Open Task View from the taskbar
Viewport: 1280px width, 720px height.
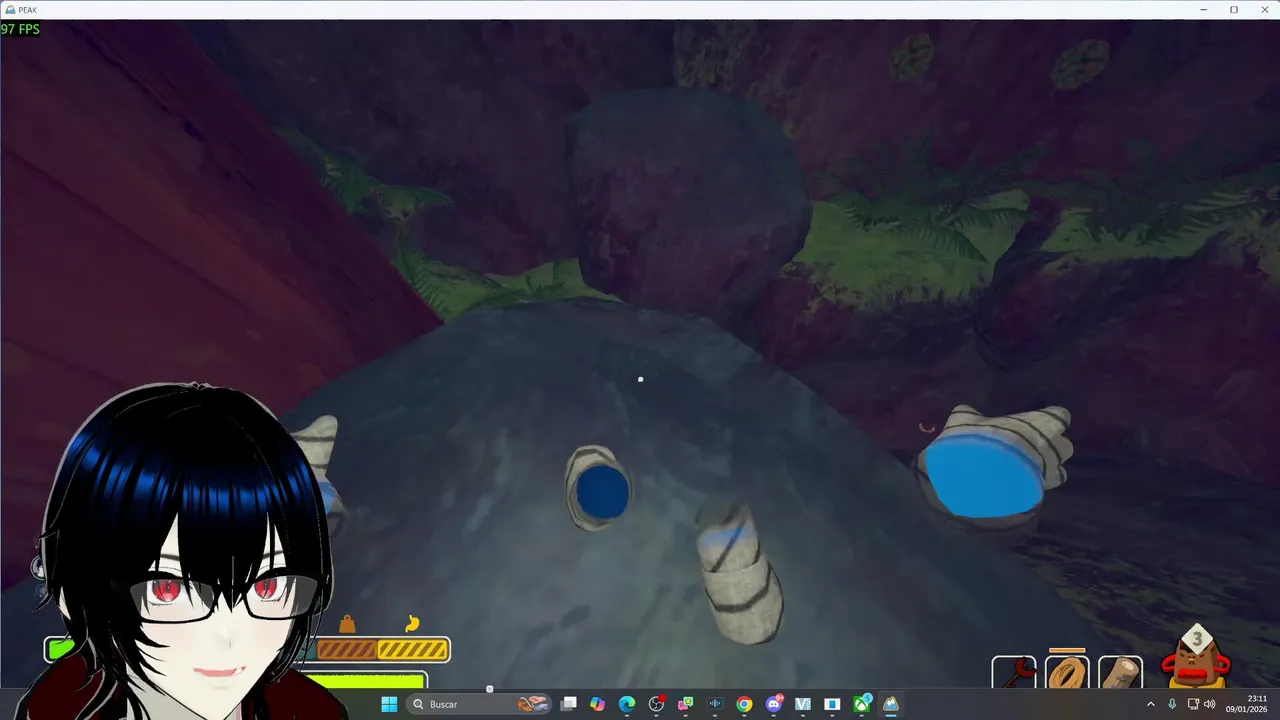tap(569, 704)
